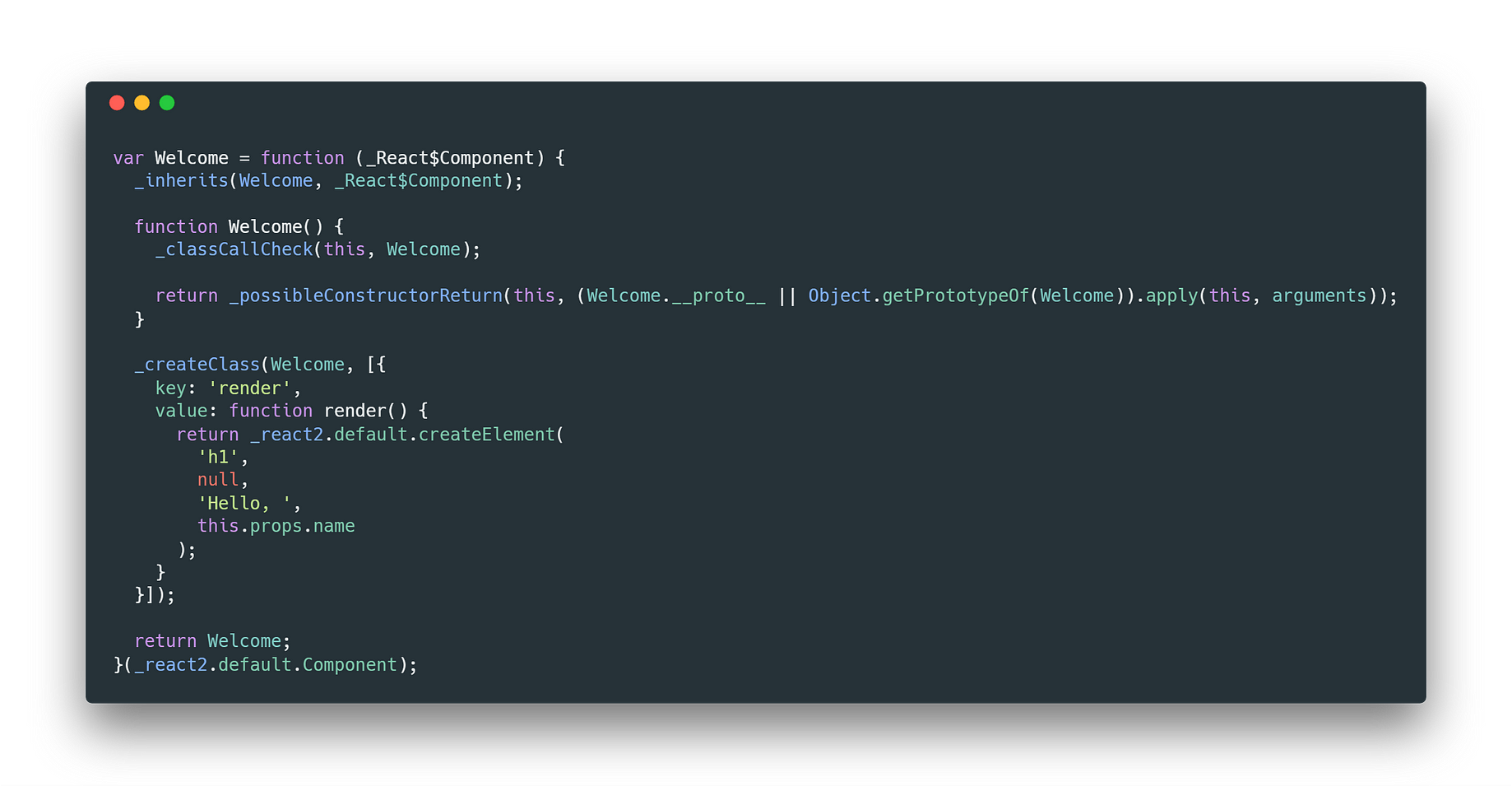Click the _inherits function call
Screen dimensions: 1512x786
(x=181, y=181)
